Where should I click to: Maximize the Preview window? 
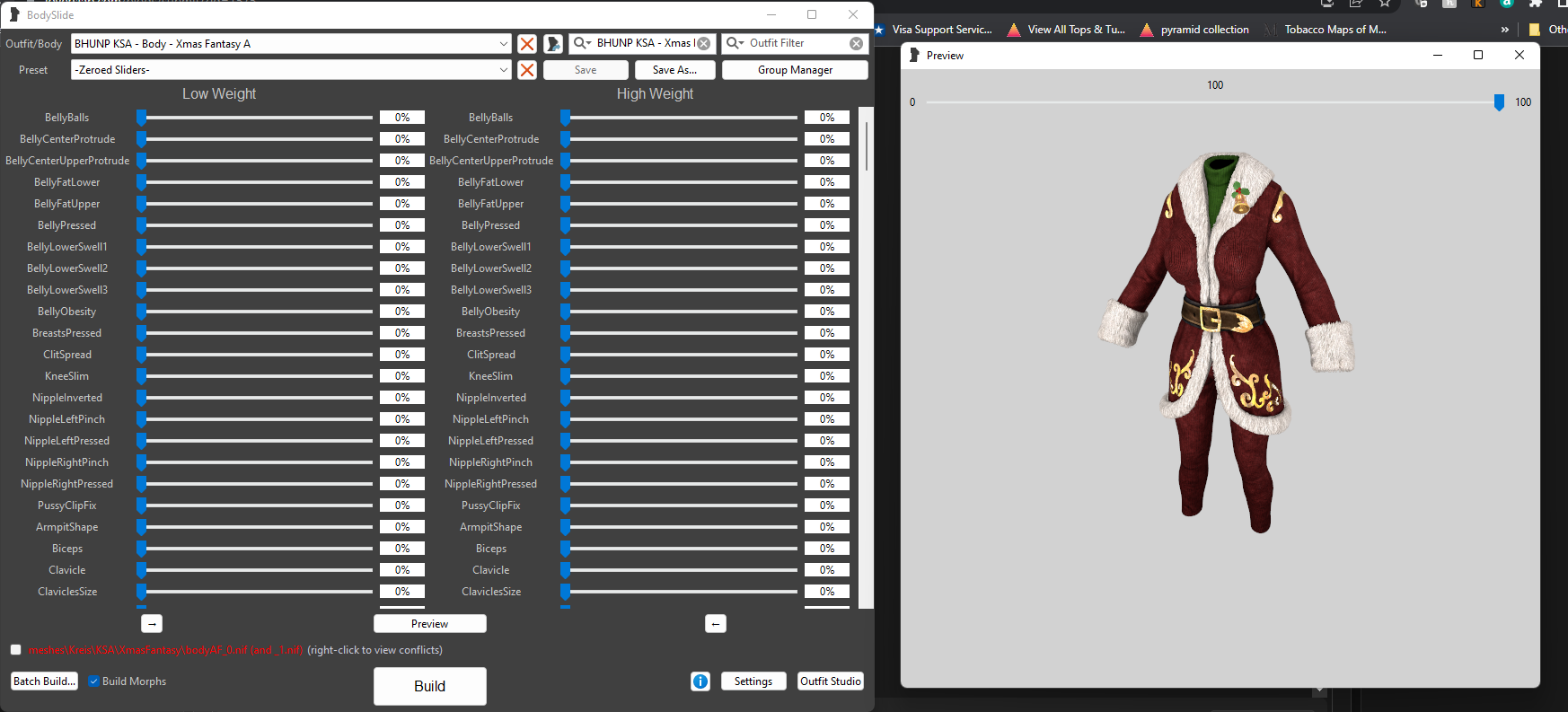click(x=1478, y=55)
